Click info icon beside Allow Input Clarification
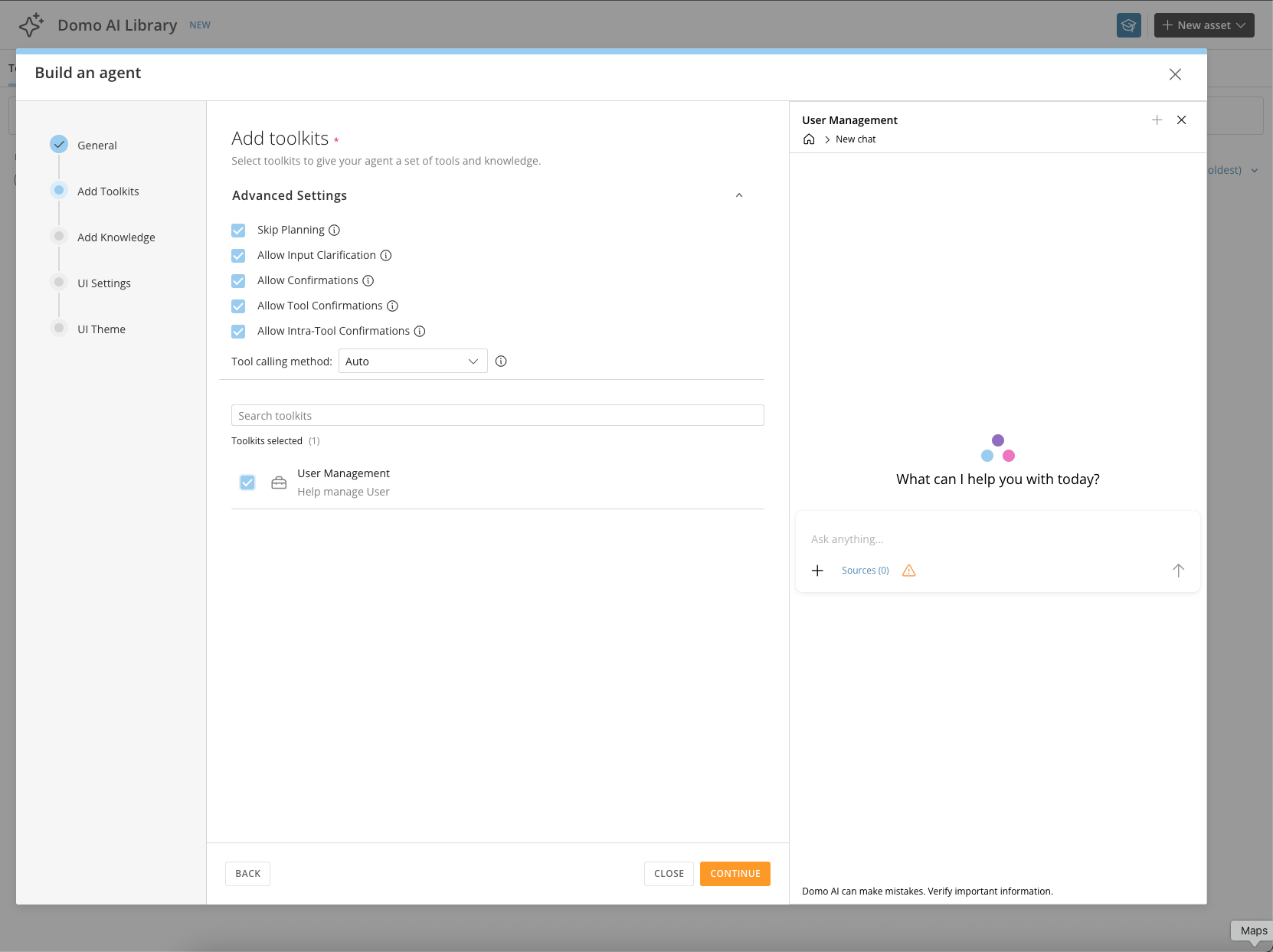This screenshot has height=952, width=1273. click(386, 256)
